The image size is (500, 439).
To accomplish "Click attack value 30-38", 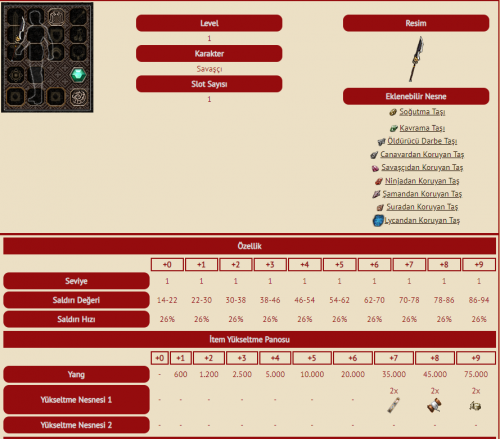I will (x=236, y=300).
